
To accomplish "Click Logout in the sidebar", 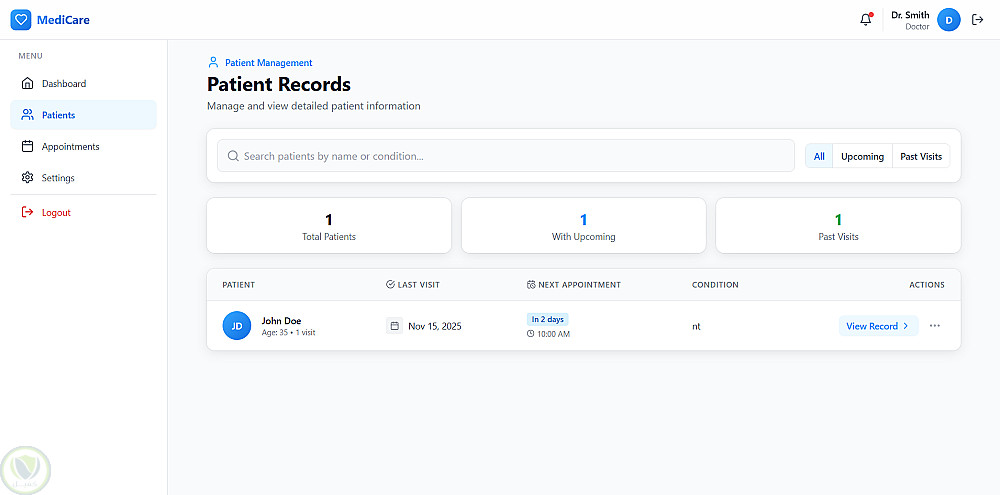I will point(84,212).
